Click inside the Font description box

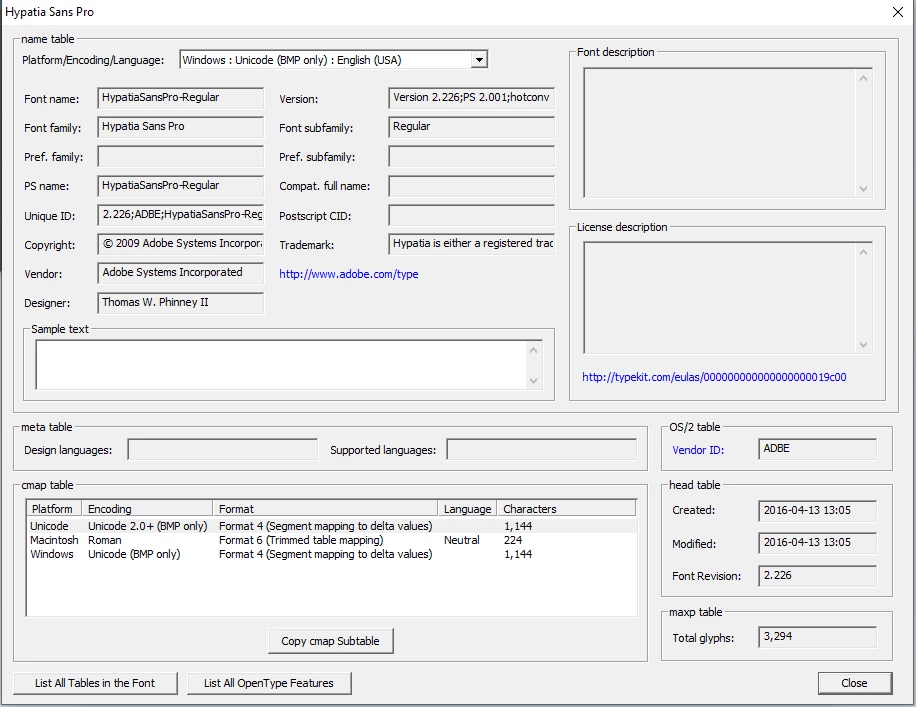tap(720, 133)
